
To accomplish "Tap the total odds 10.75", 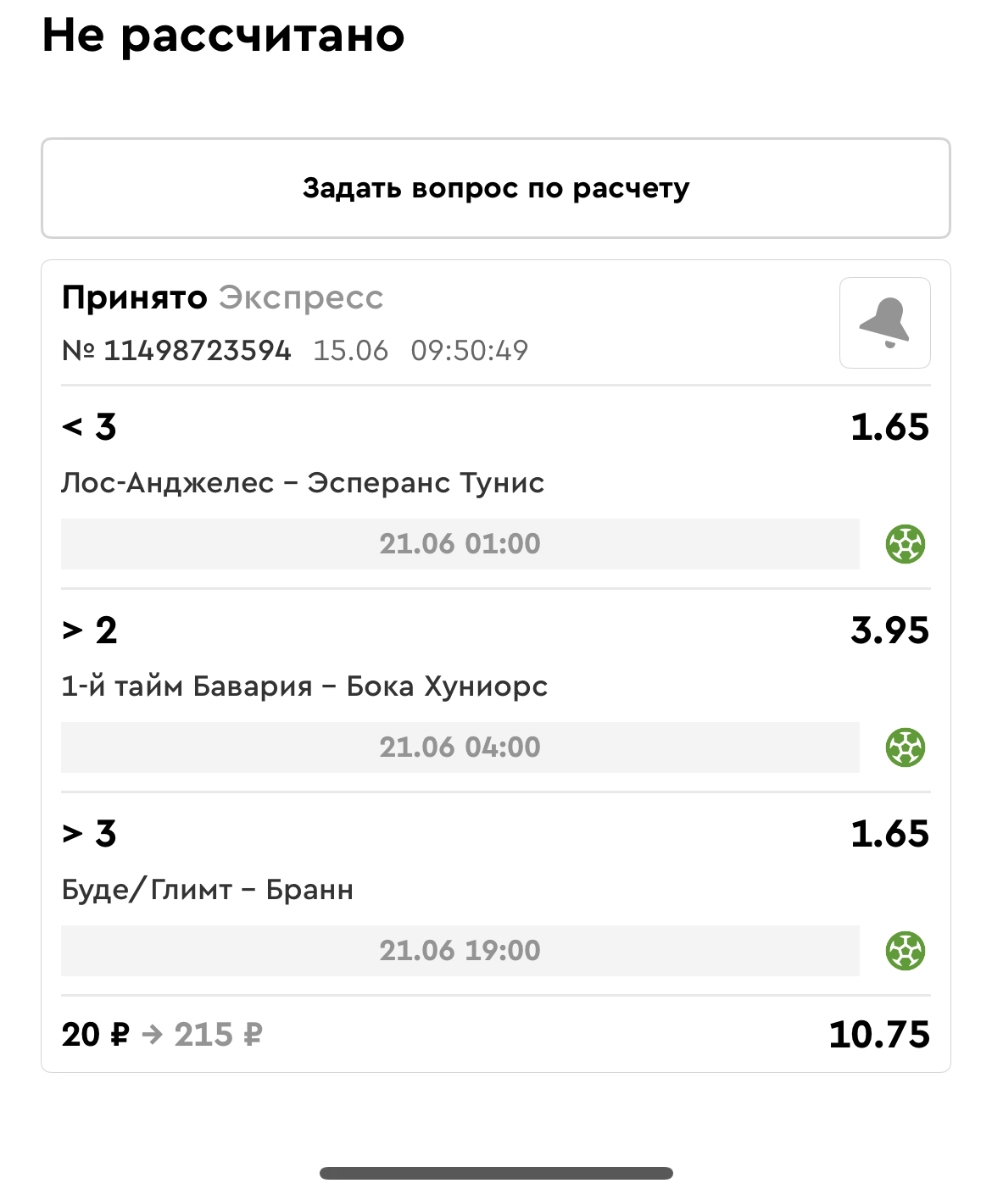I will [879, 1035].
